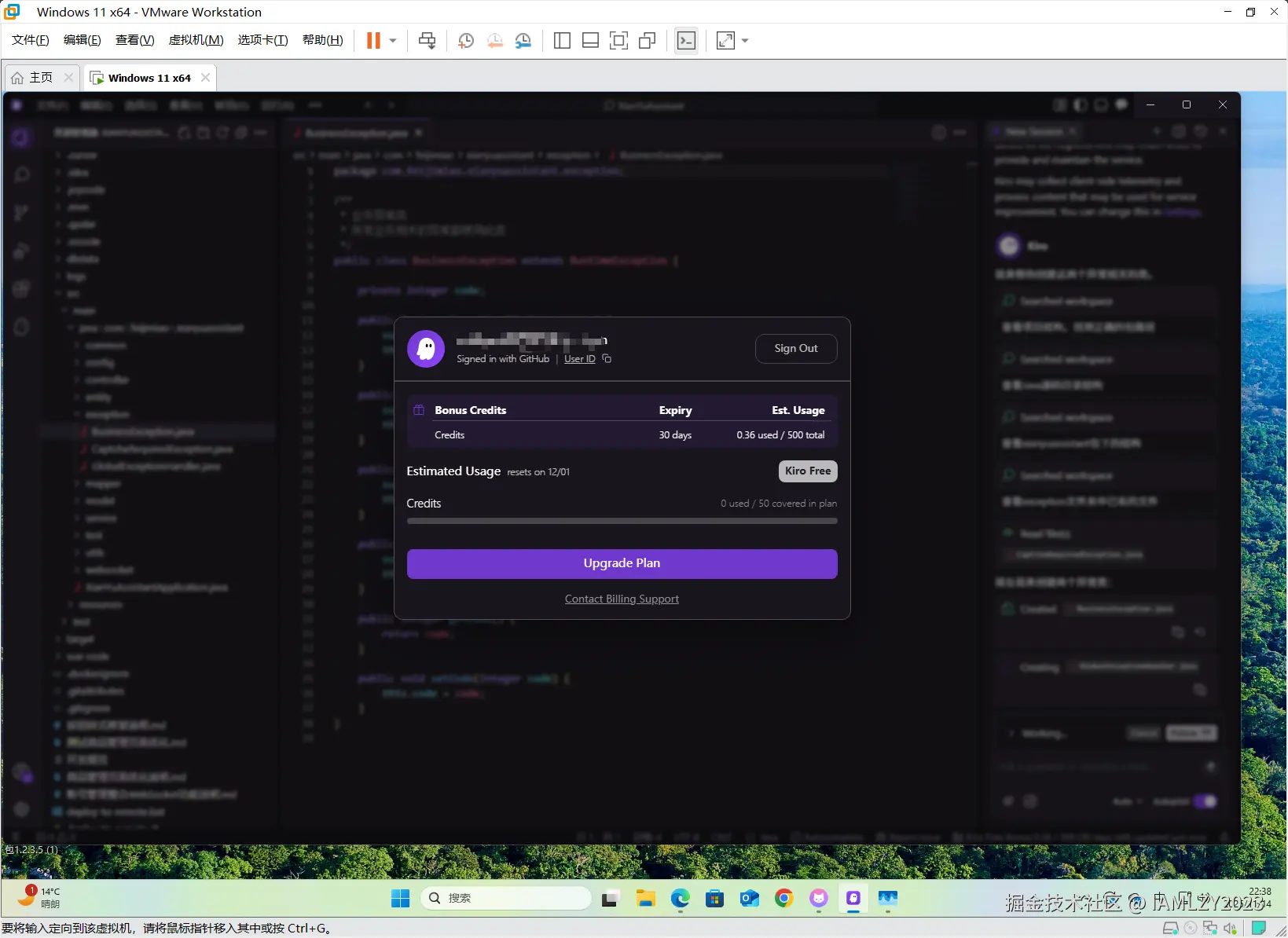Open the power options arrow beside pause
This screenshot has width=1288, height=938.
(x=393, y=41)
